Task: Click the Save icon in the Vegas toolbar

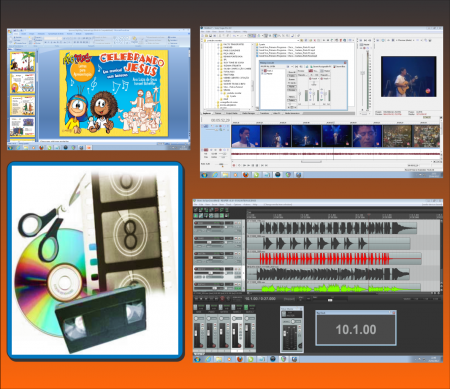Action: (210, 36)
